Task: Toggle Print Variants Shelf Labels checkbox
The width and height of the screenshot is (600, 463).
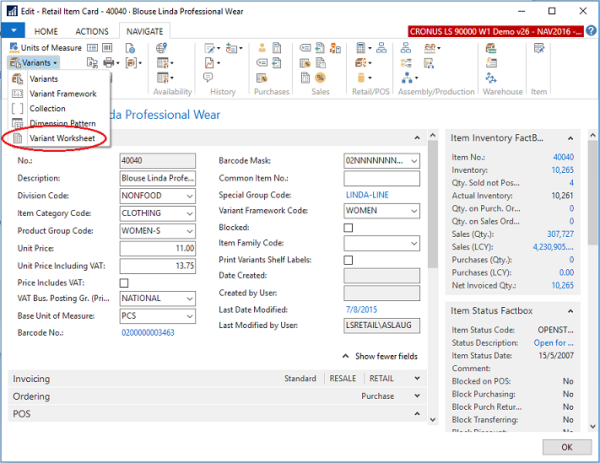Action: point(348,260)
